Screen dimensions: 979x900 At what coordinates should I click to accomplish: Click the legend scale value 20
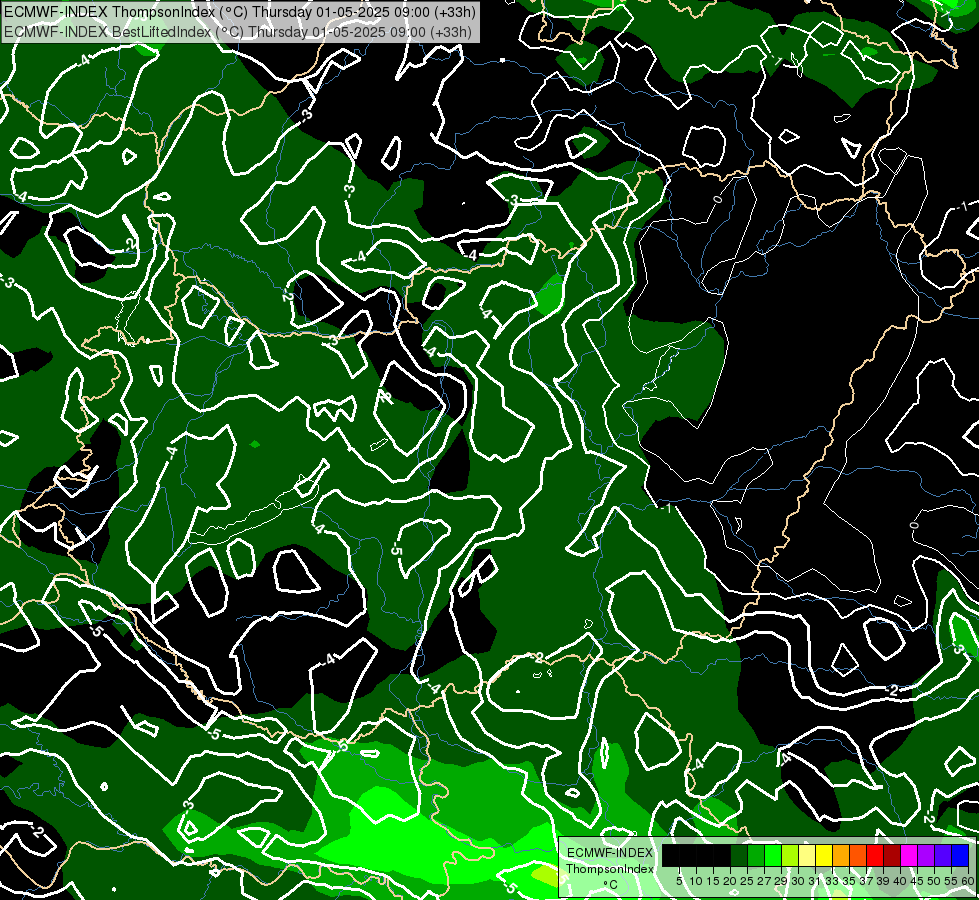[730, 881]
